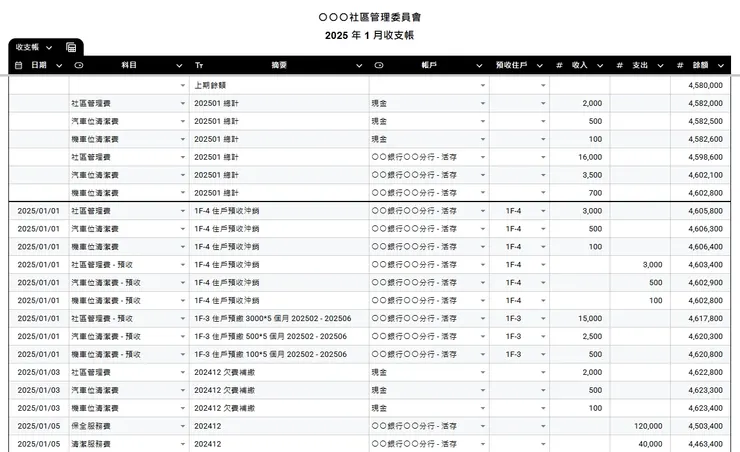Open the 收支帳 table name dropdown arrow

tap(49, 48)
